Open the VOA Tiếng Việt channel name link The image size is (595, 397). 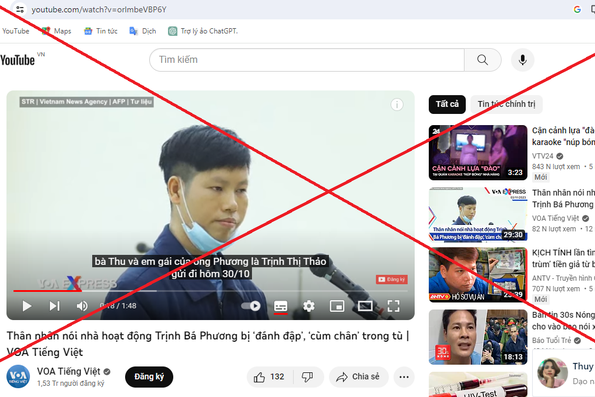click(69, 372)
